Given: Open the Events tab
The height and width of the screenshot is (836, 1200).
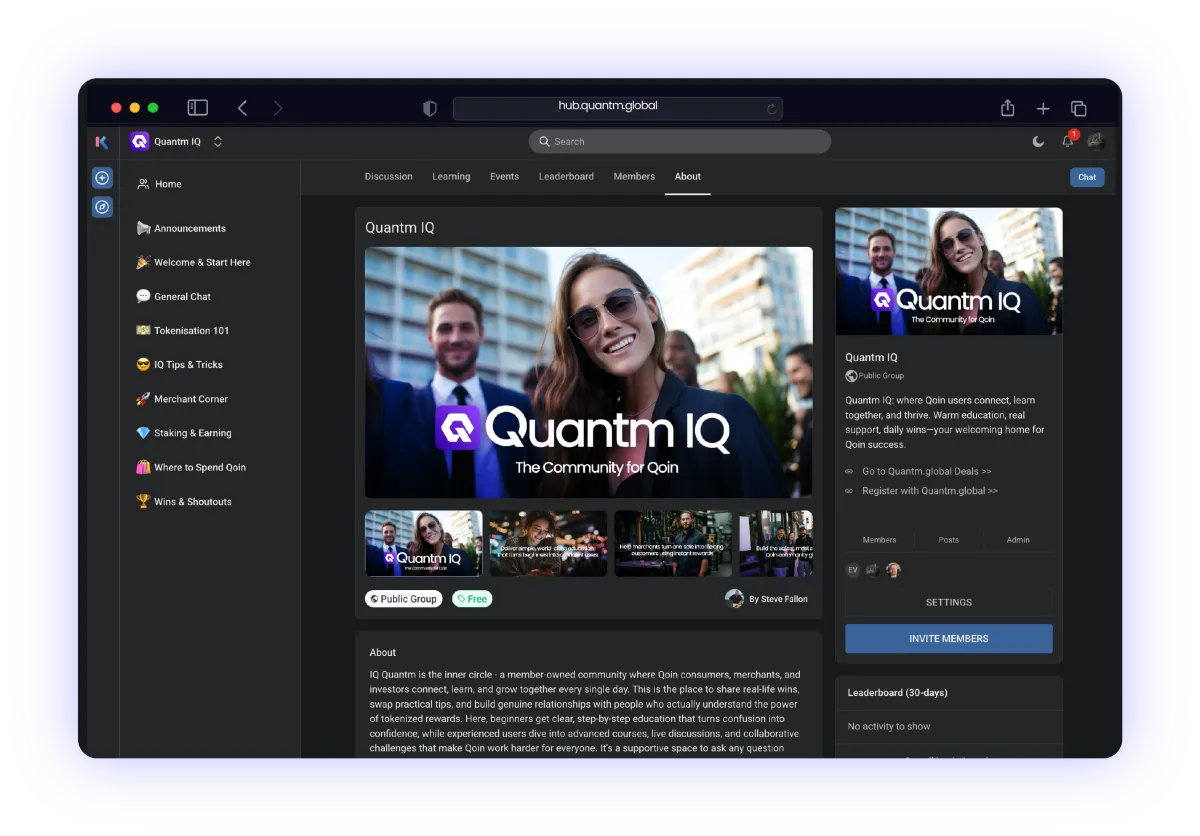Looking at the screenshot, I should [x=504, y=177].
